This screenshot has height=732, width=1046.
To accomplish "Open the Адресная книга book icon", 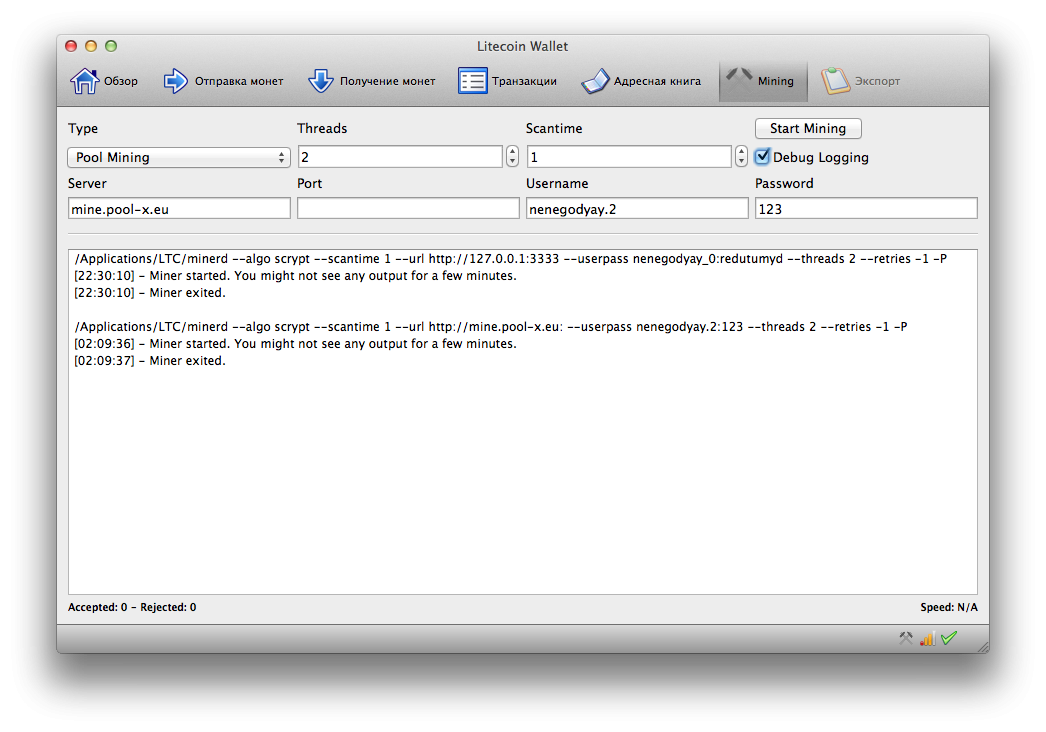I will [595, 81].
